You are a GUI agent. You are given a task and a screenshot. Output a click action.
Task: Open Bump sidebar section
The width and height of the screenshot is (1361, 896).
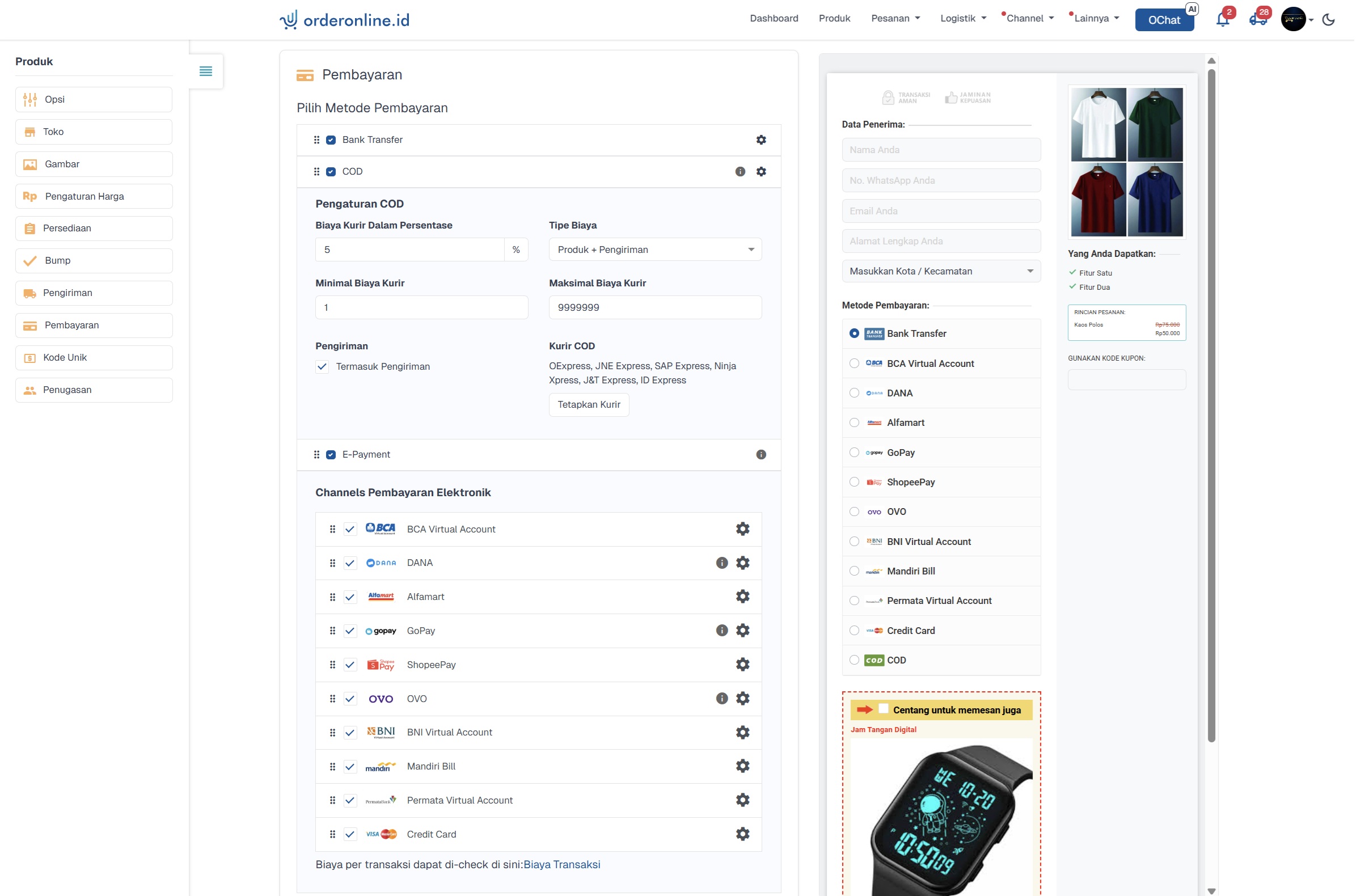tap(94, 262)
